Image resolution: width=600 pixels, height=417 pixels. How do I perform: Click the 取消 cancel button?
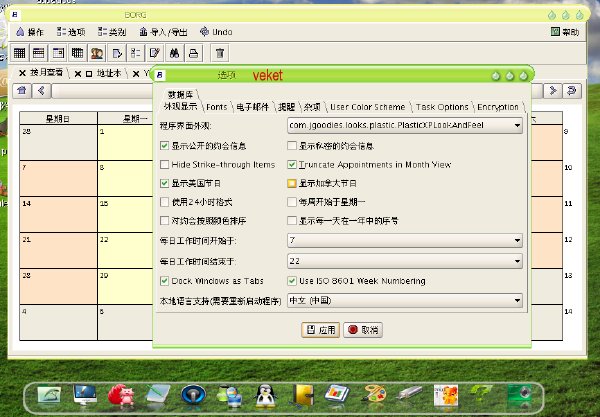click(x=363, y=330)
